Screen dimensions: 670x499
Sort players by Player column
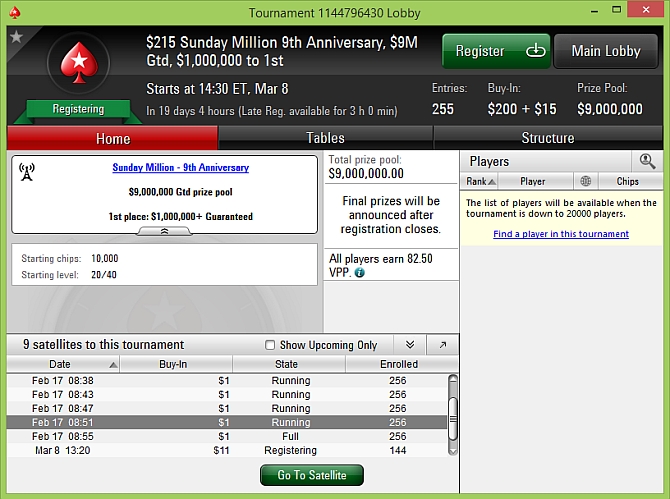pos(535,181)
